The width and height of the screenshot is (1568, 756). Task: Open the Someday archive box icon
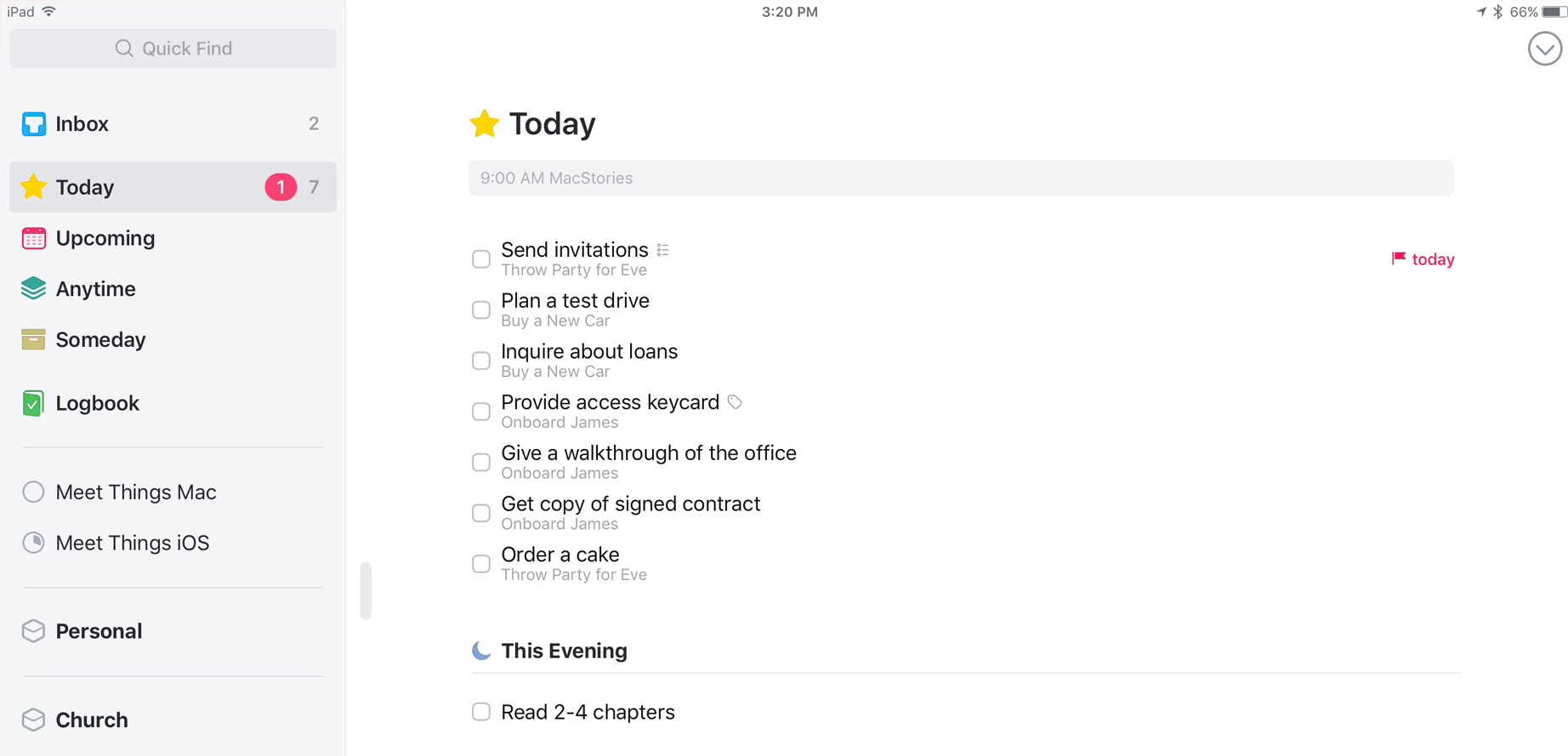[33, 340]
